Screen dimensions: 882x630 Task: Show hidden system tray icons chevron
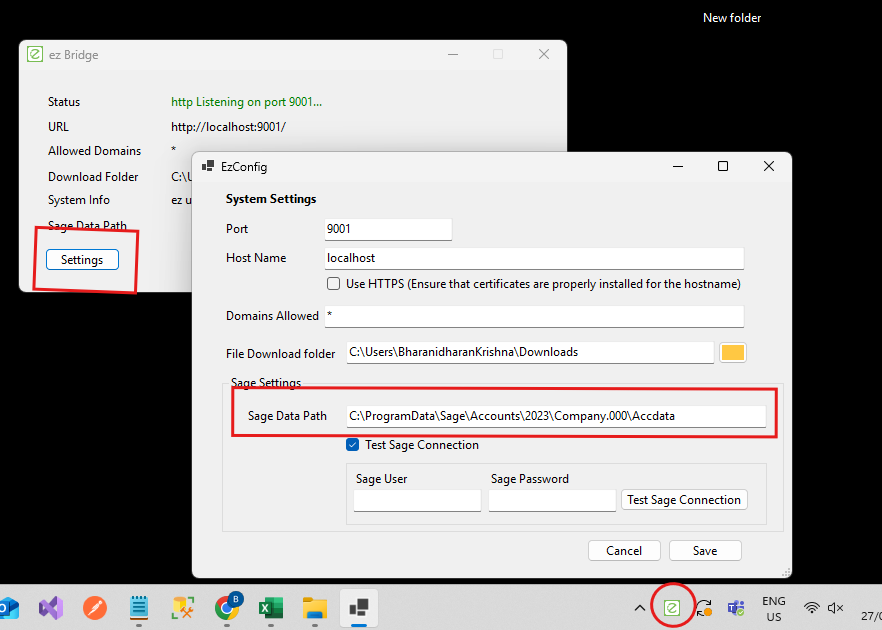tap(640, 608)
